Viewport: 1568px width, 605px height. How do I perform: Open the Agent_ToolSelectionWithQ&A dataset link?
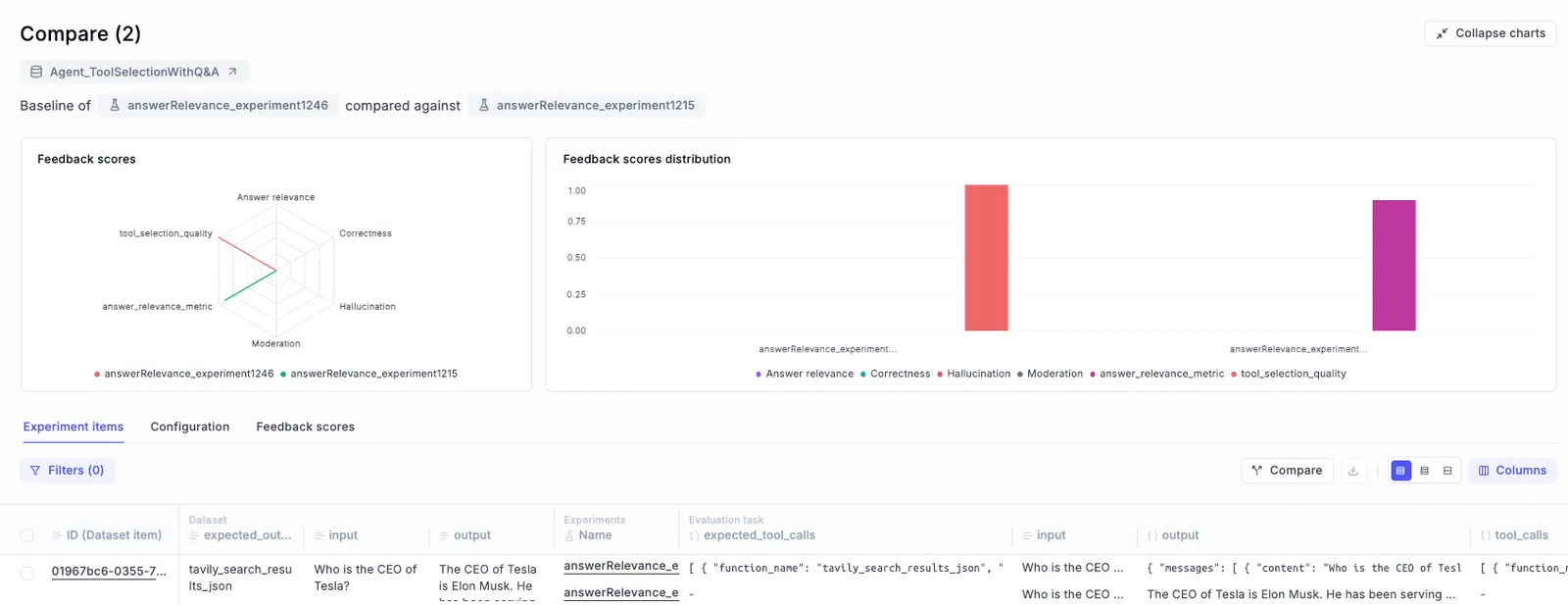pos(134,72)
